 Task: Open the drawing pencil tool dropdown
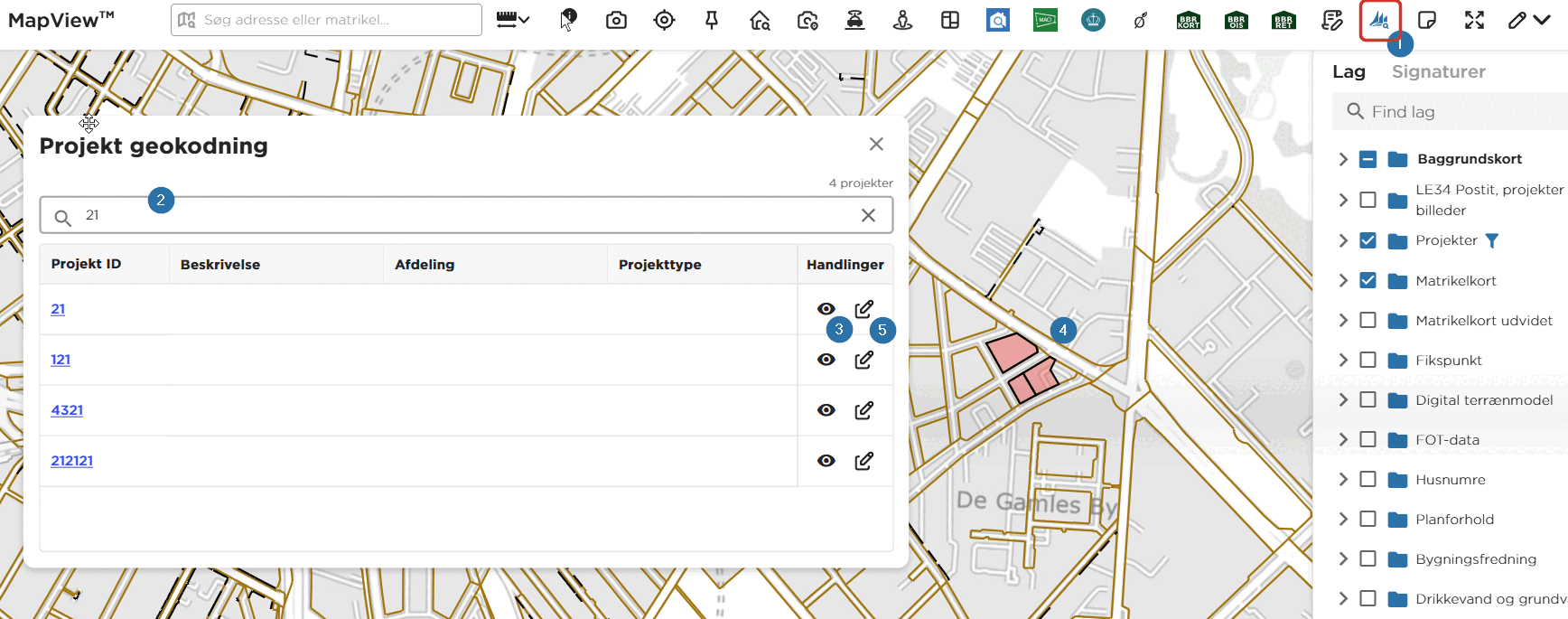[1529, 20]
